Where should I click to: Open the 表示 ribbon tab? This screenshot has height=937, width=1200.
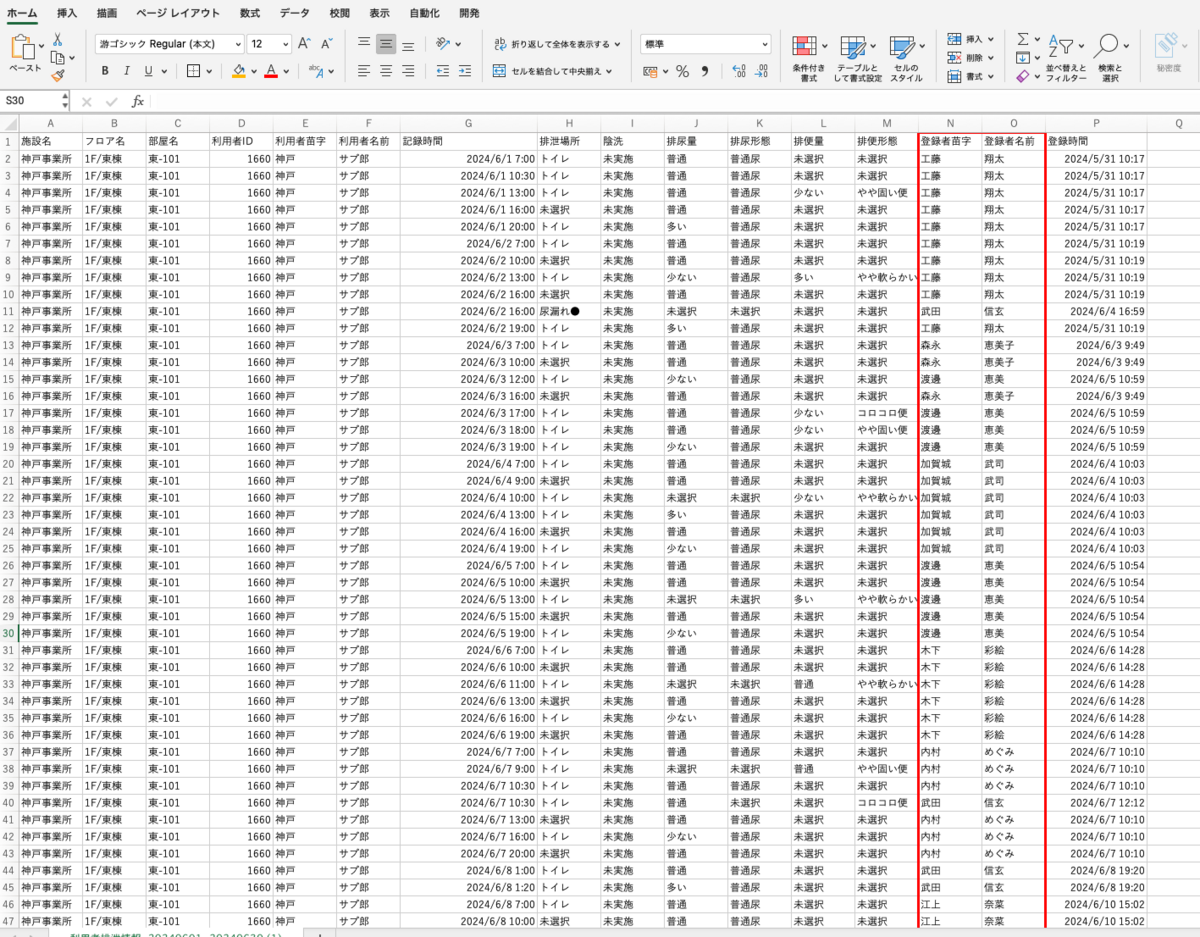tap(379, 14)
